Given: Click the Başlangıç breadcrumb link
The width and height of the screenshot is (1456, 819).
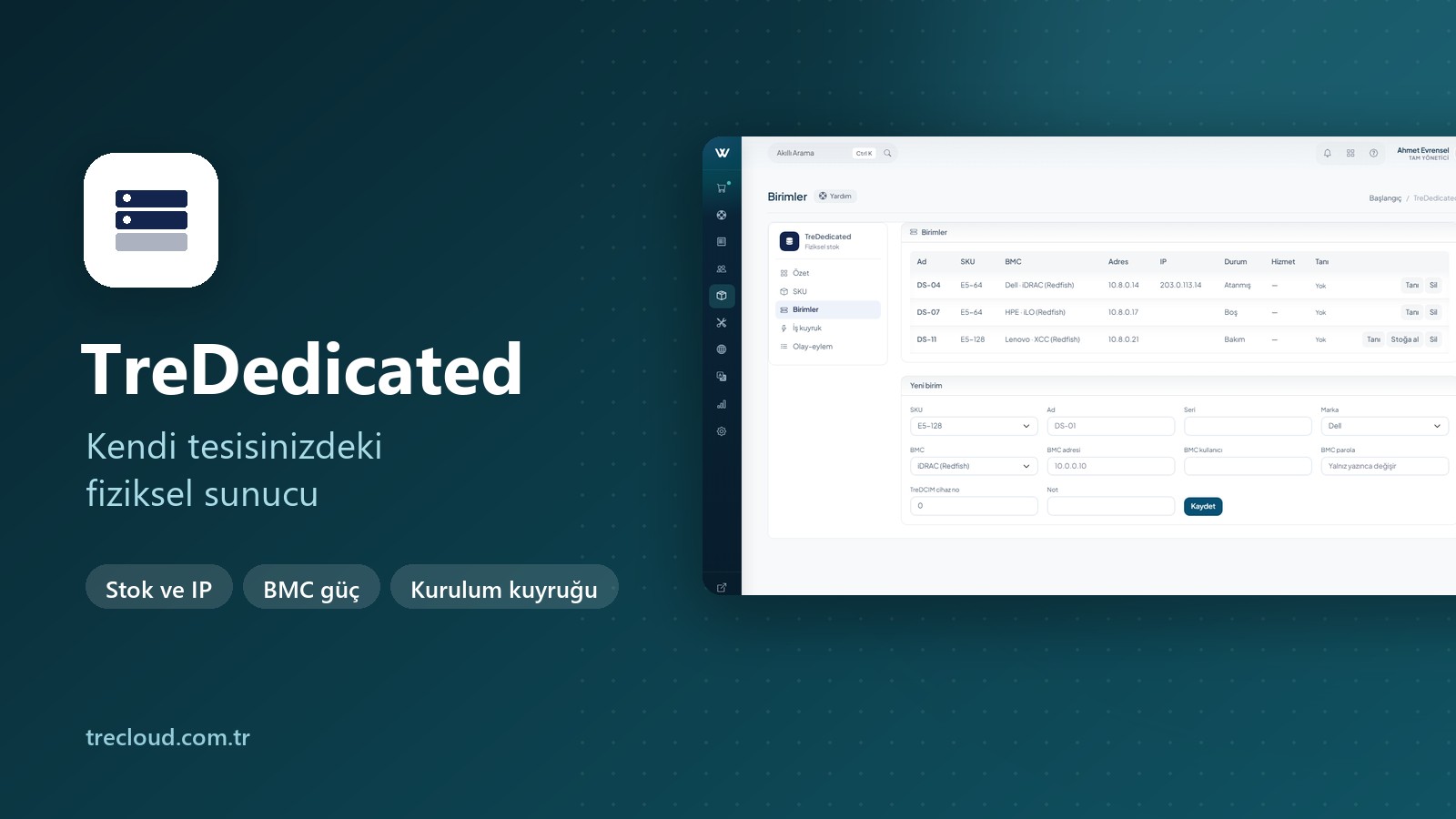Looking at the screenshot, I should 1385,198.
